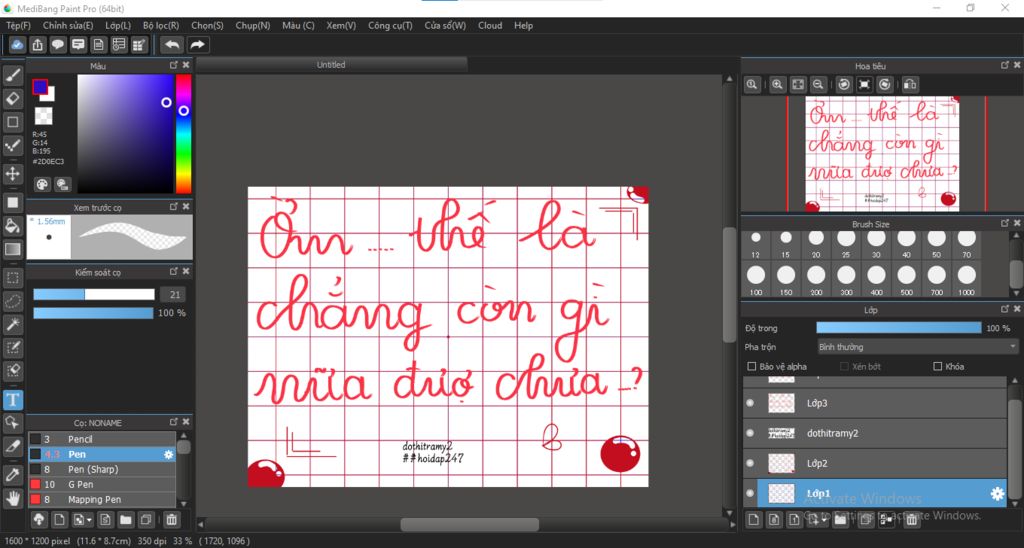The height and width of the screenshot is (548, 1024).
Task: Hide the Lớp1 layer
Action: pyautogui.click(x=750, y=493)
